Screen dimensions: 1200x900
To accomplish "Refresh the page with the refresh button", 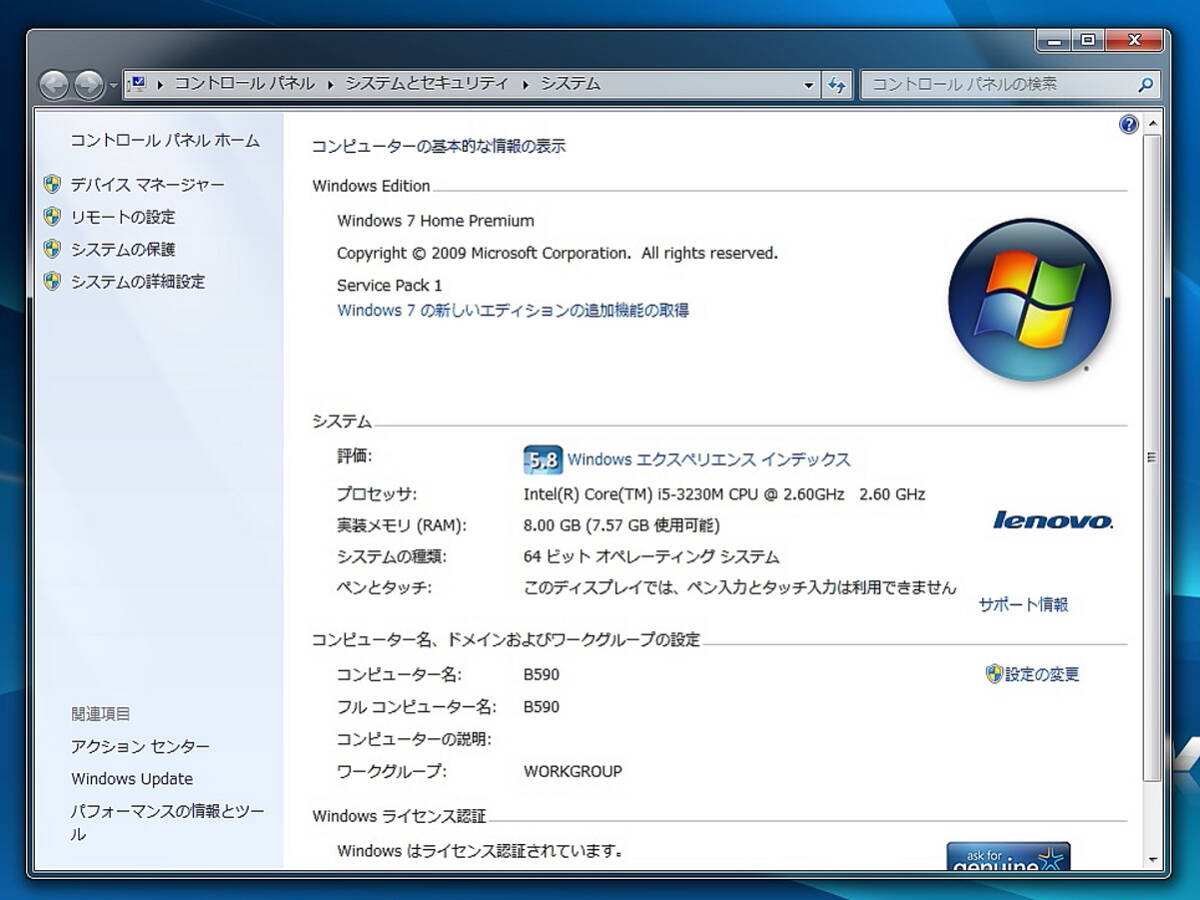I will (x=837, y=85).
